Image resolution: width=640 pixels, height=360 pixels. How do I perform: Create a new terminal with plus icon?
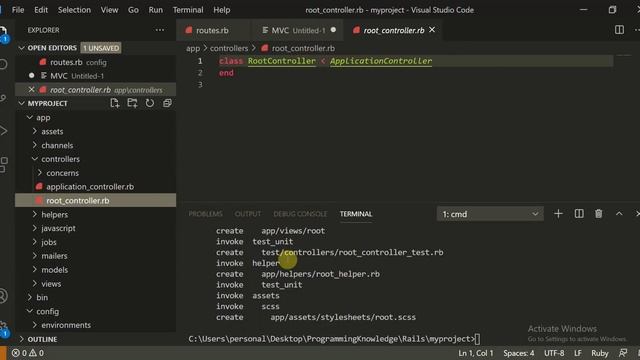coord(558,214)
